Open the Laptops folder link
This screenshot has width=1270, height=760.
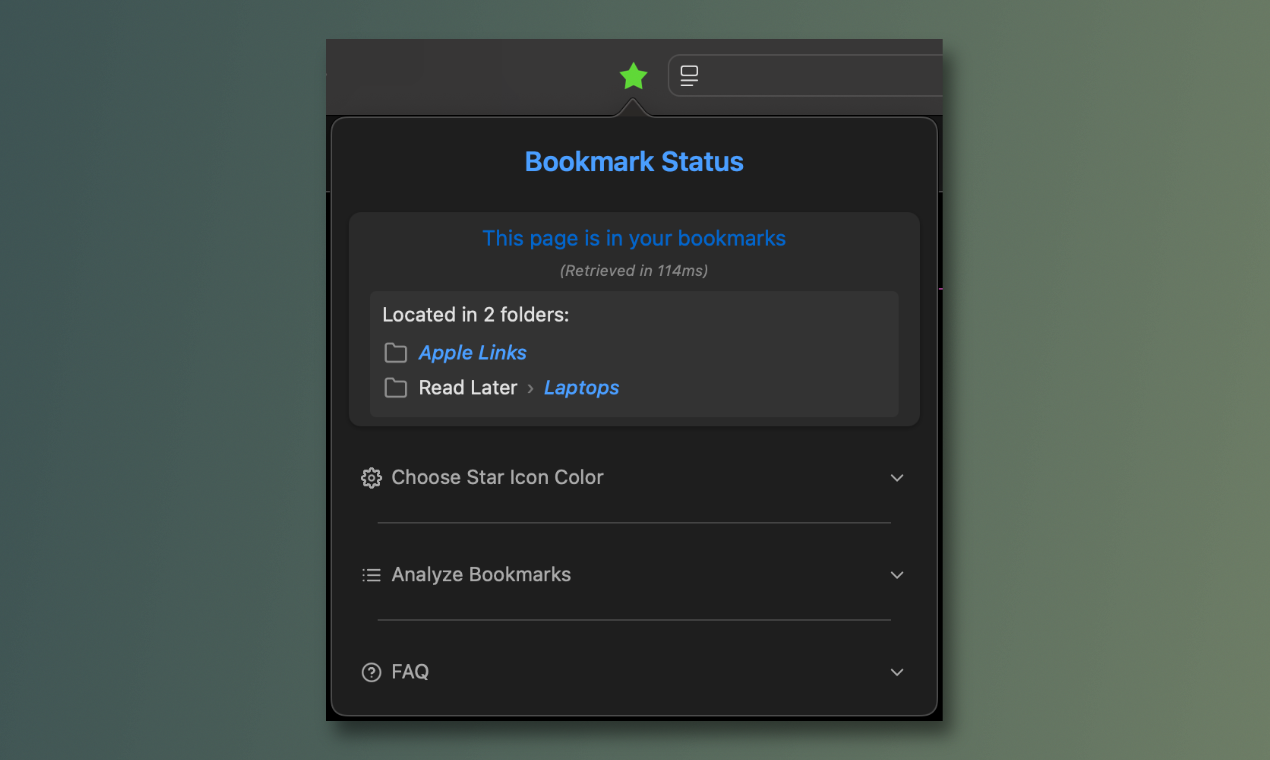tap(581, 388)
